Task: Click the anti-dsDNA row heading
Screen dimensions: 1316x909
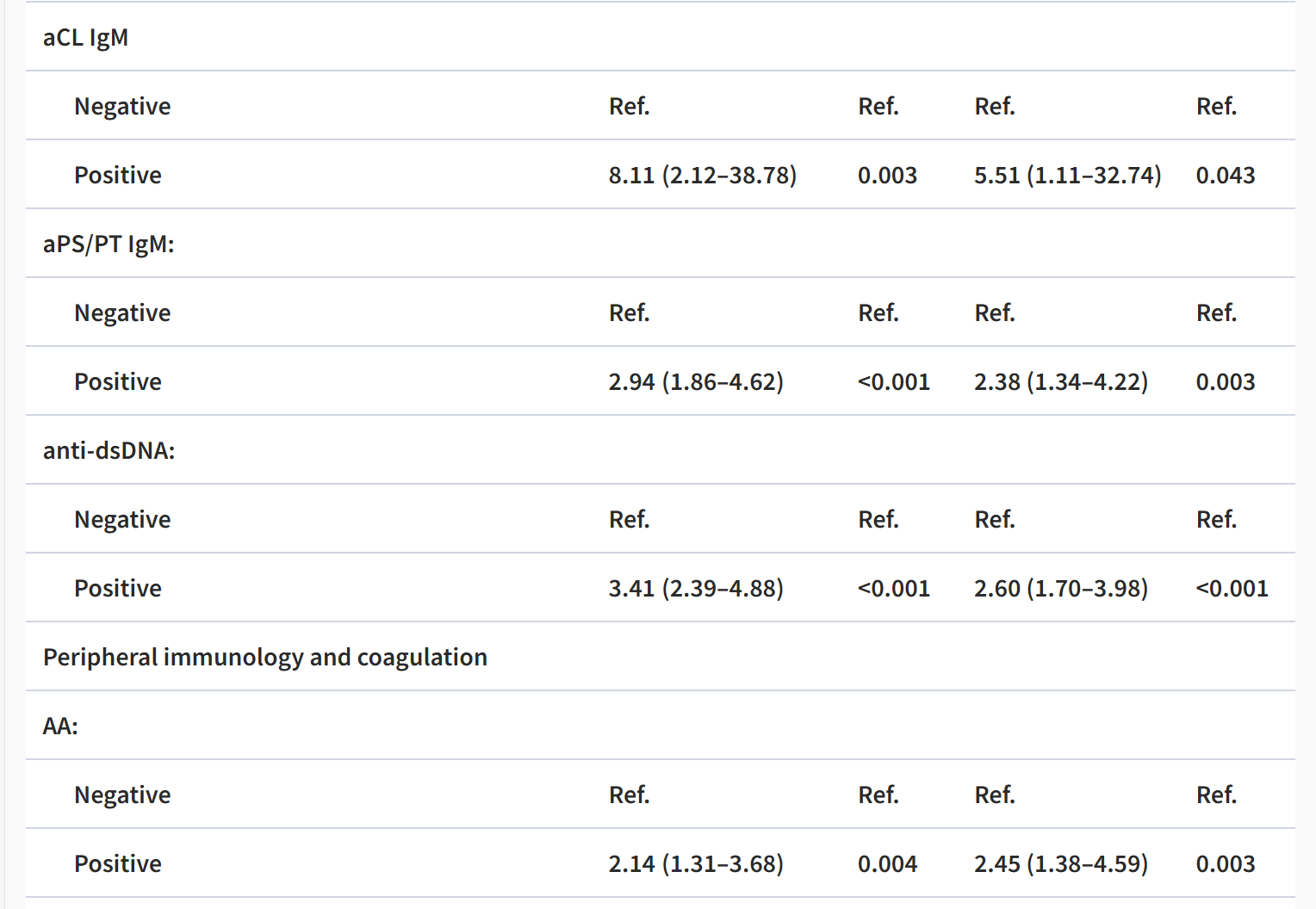Action: tap(109, 451)
